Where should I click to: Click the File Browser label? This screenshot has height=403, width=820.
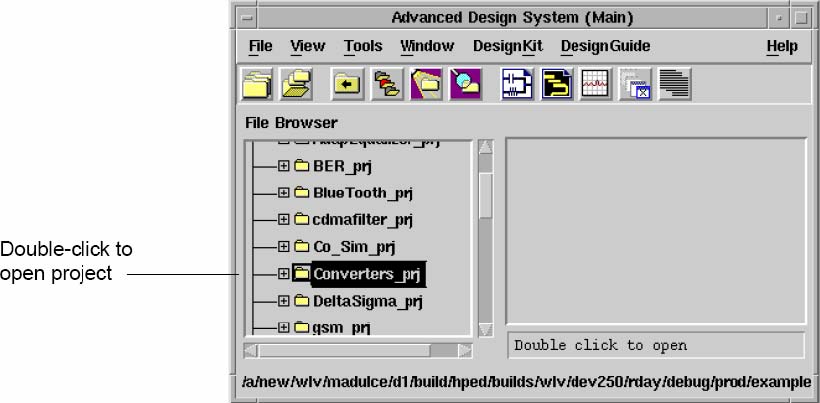[291, 123]
